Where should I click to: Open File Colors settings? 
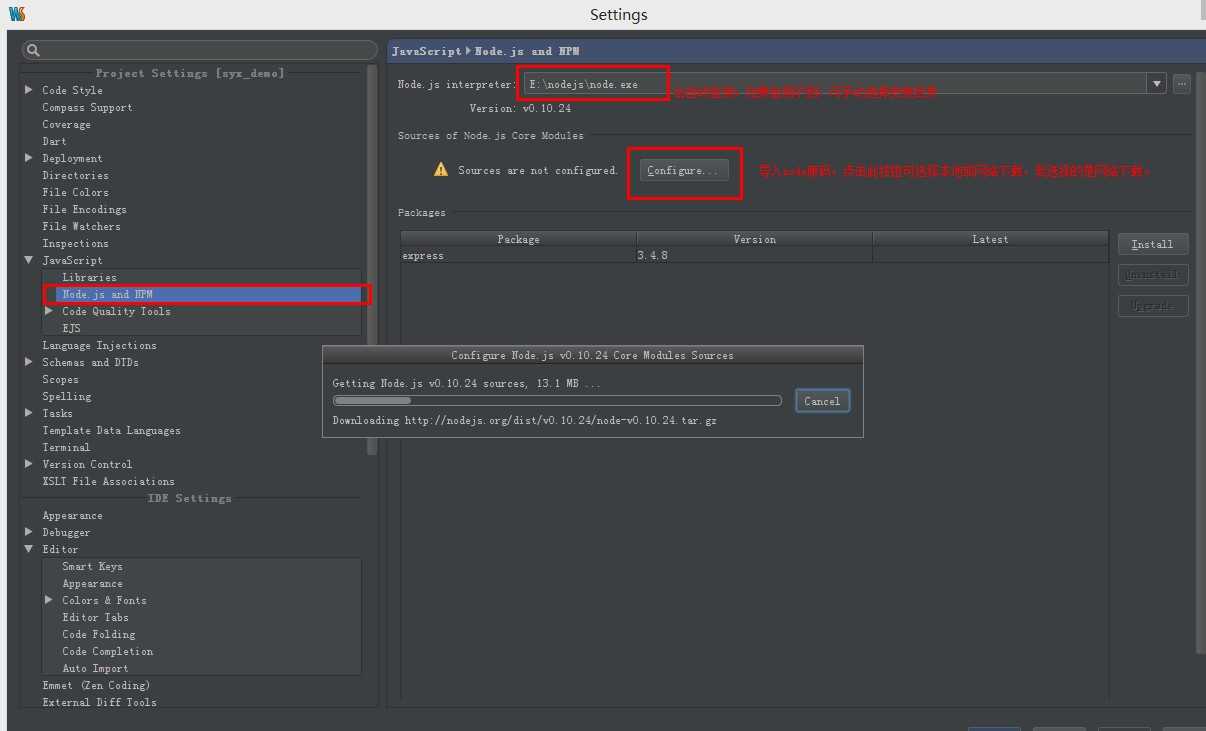pyautogui.click(x=75, y=192)
